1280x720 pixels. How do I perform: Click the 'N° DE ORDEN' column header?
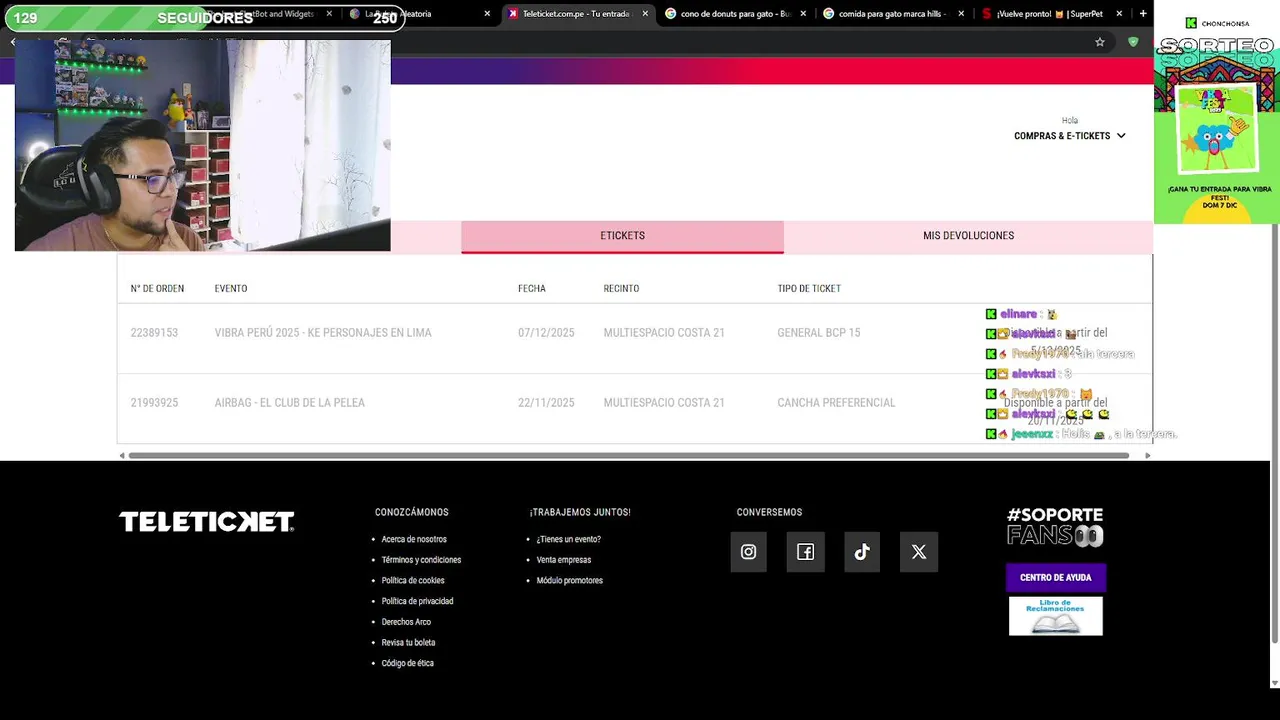pos(157,289)
